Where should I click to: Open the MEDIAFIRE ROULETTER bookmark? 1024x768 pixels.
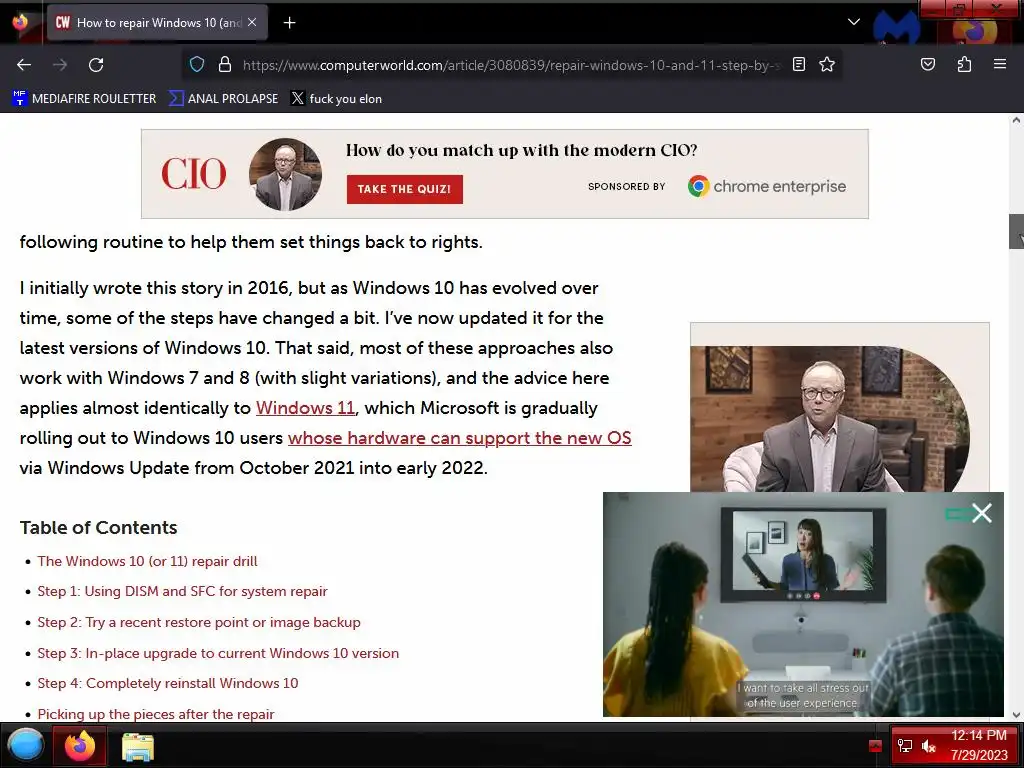click(x=84, y=99)
